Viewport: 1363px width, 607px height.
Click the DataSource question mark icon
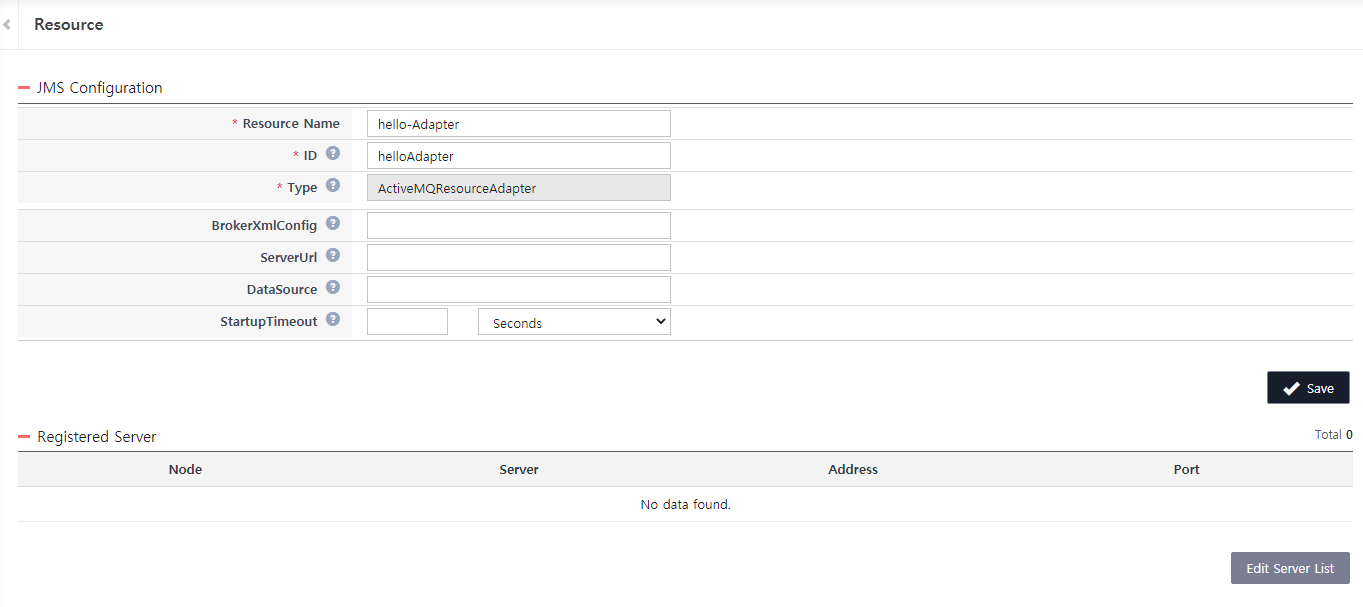click(333, 288)
